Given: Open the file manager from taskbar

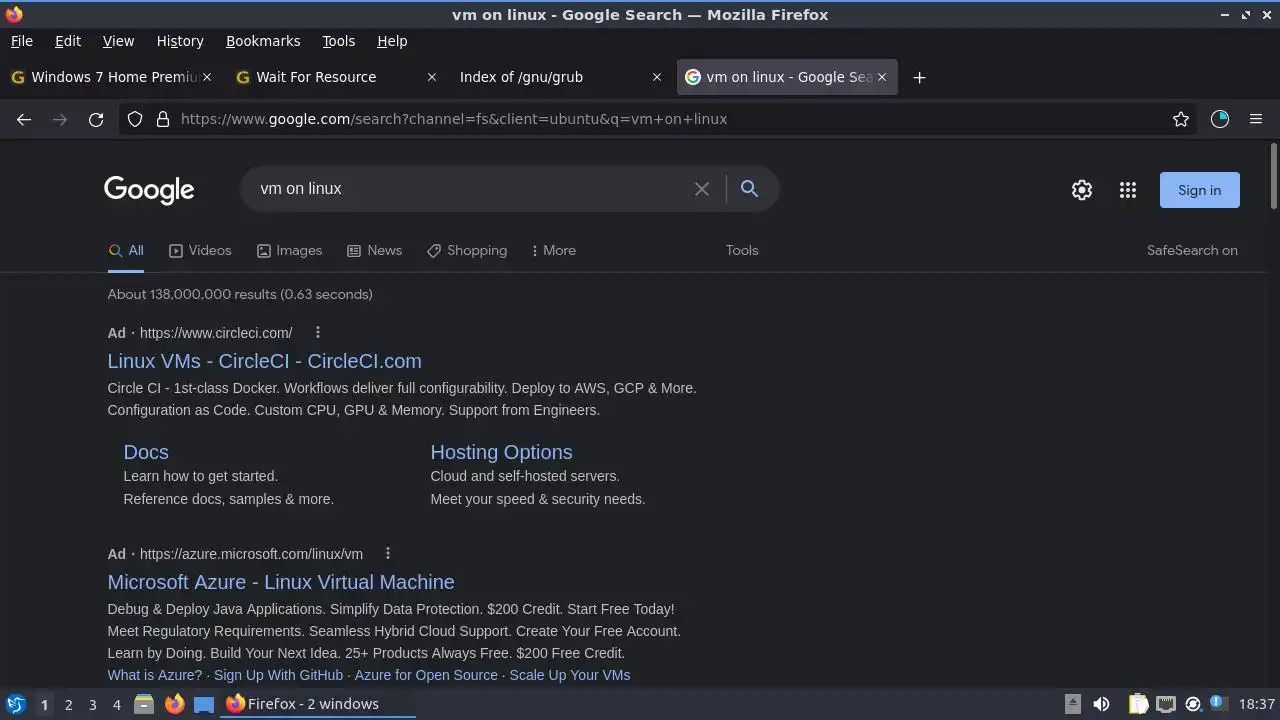Looking at the screenshot, I should point(144,704).
